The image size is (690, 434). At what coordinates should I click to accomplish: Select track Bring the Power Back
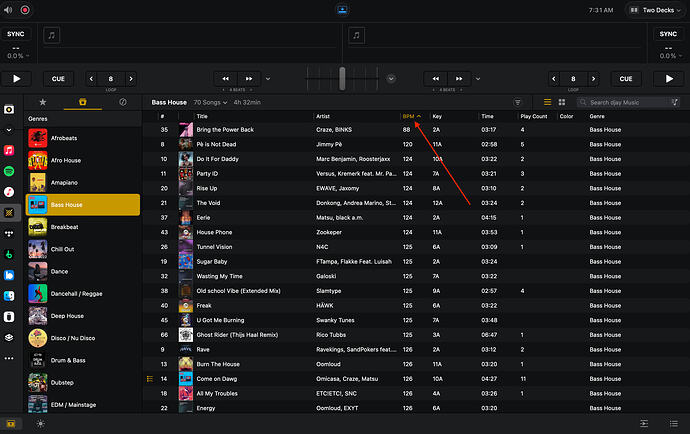(416, 130)
